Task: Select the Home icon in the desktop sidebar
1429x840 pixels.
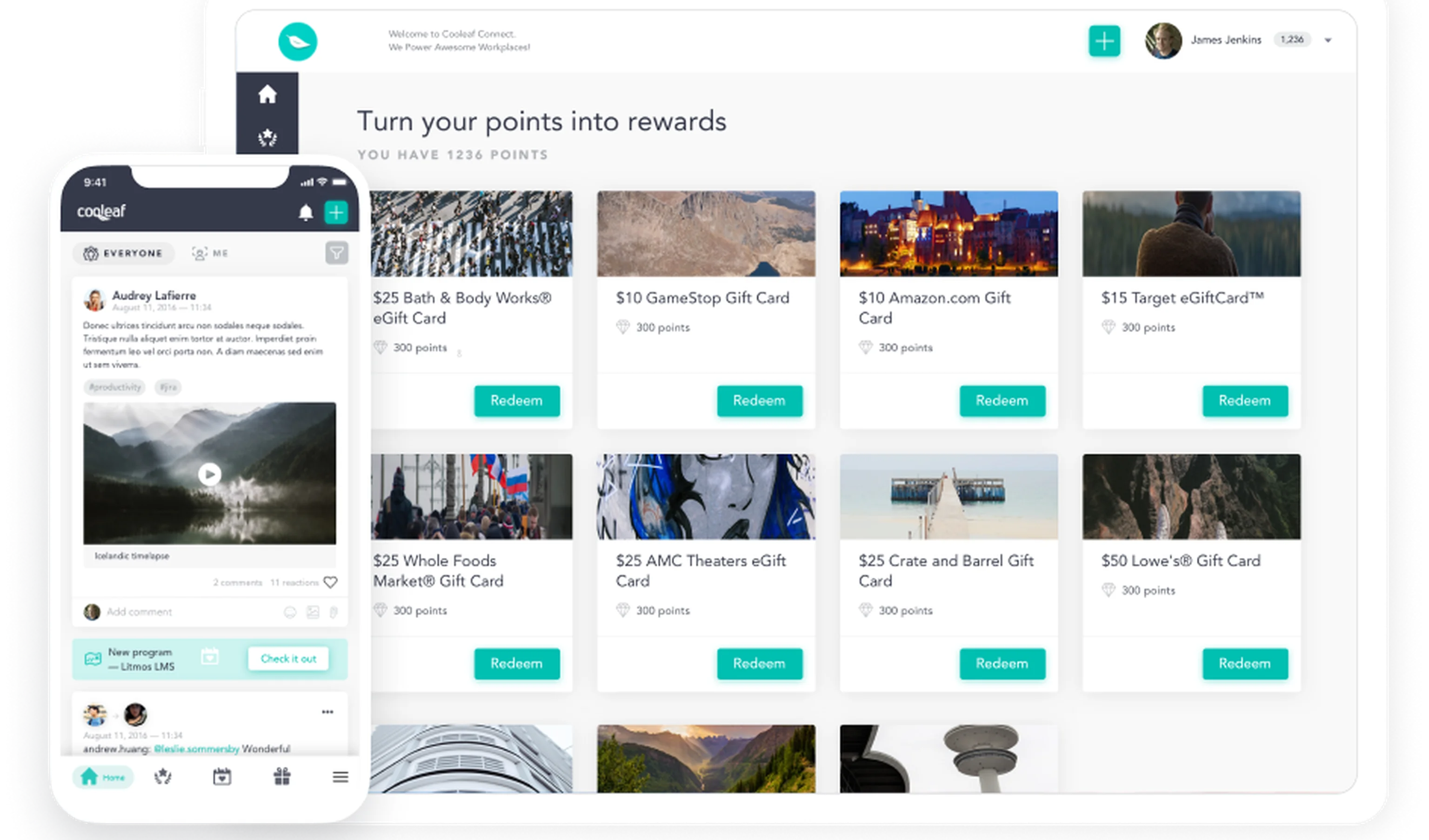Action: click(267, 96)
